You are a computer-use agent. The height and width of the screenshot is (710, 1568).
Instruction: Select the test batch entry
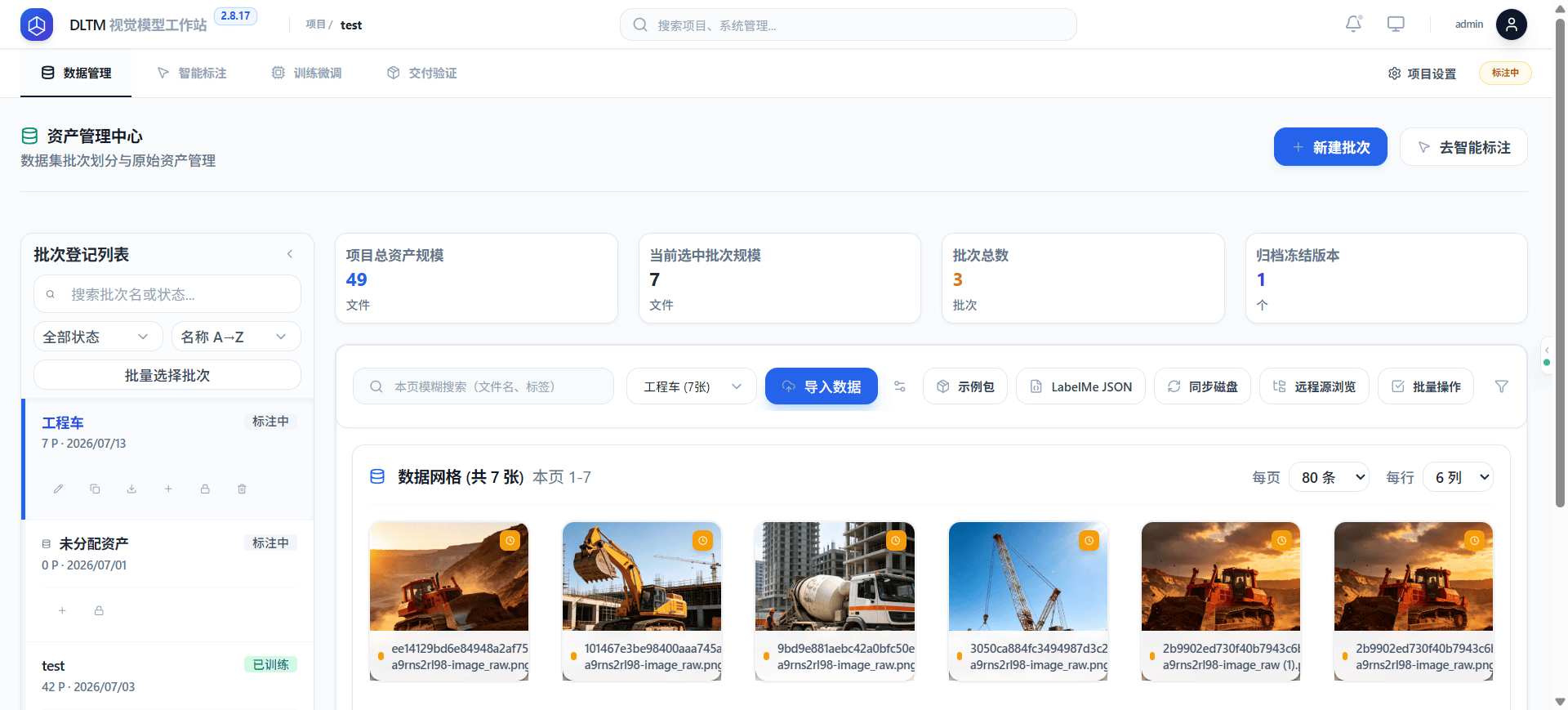coord(167,676)
